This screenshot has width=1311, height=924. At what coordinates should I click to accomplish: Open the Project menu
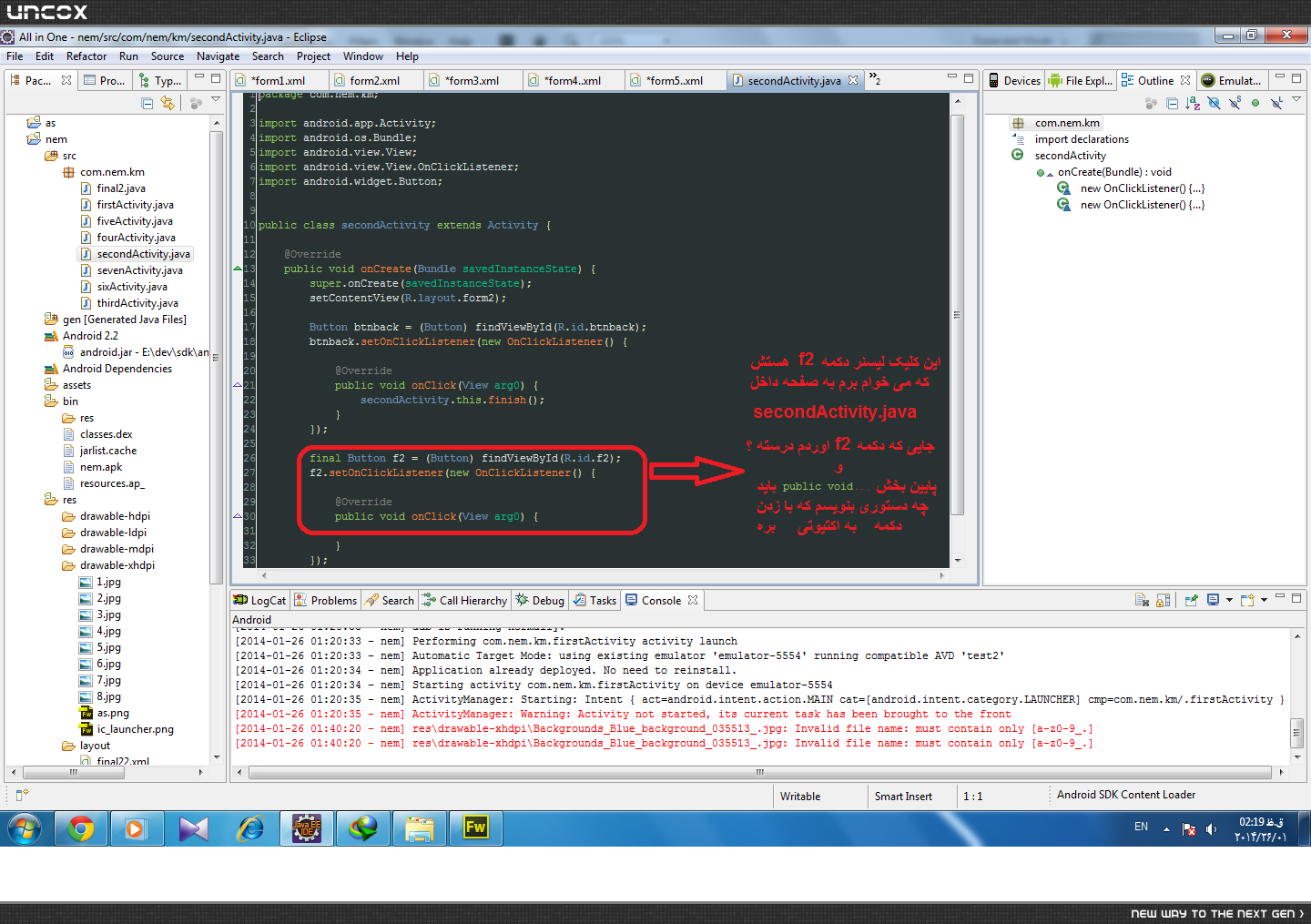pos(313,56)
